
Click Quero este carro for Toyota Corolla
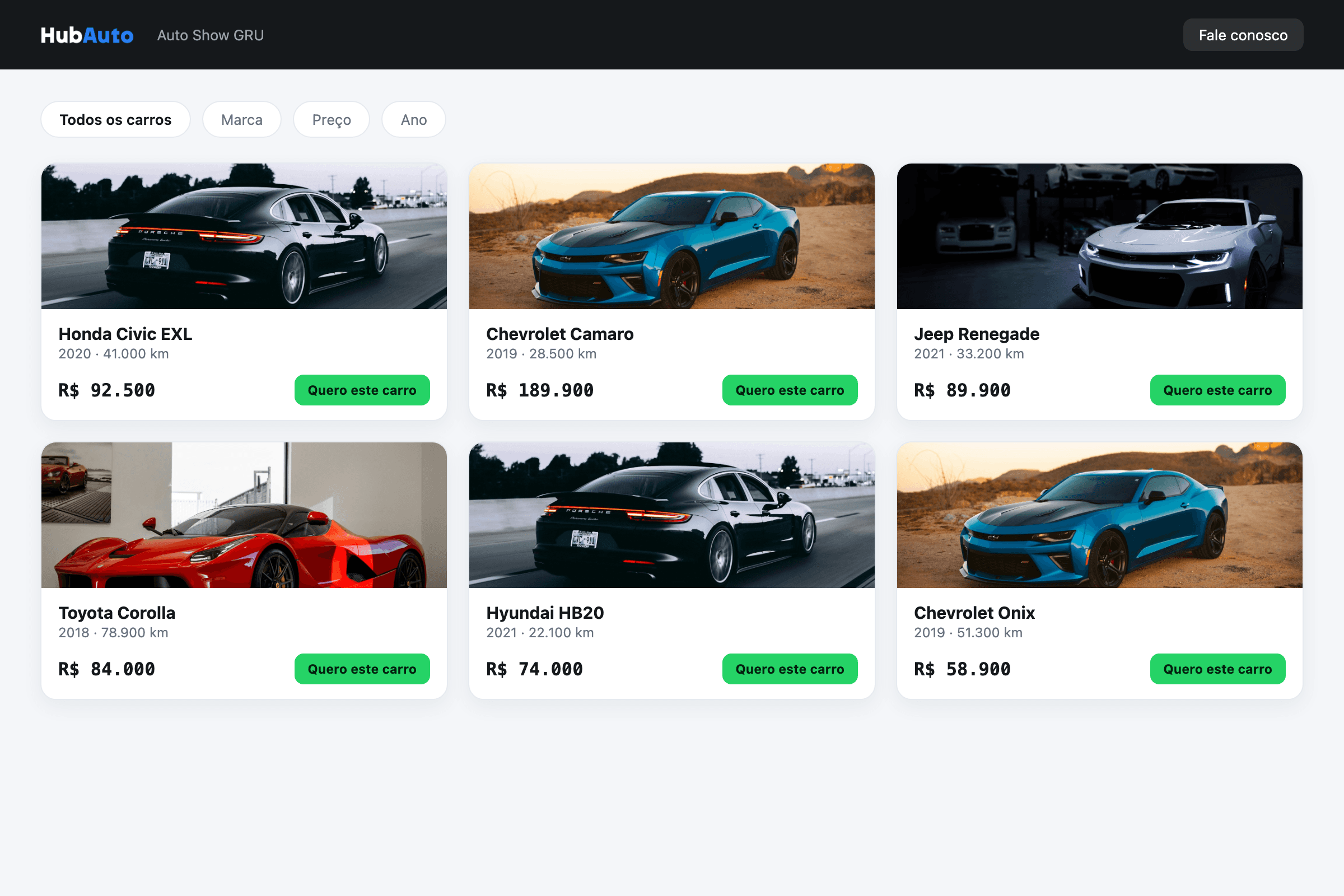click(362, 669)
